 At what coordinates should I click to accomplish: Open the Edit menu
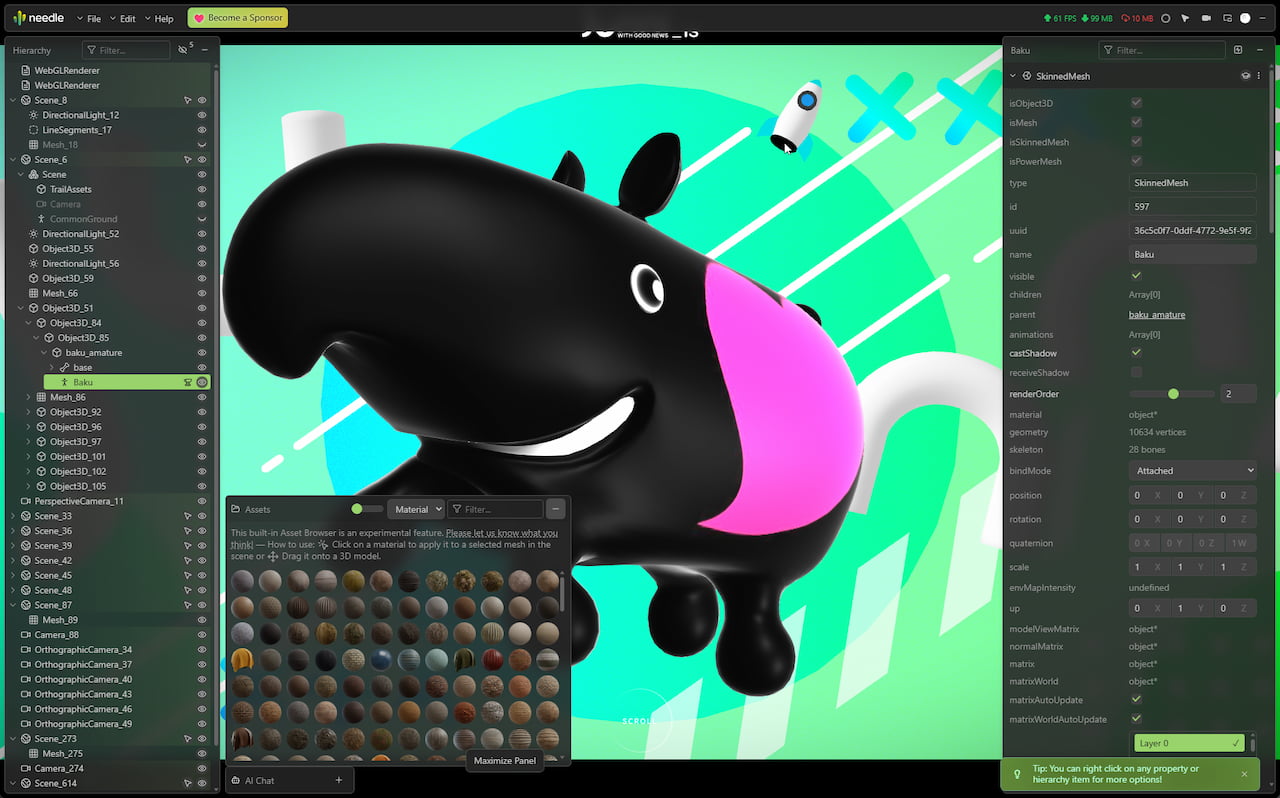click(127, 17)
